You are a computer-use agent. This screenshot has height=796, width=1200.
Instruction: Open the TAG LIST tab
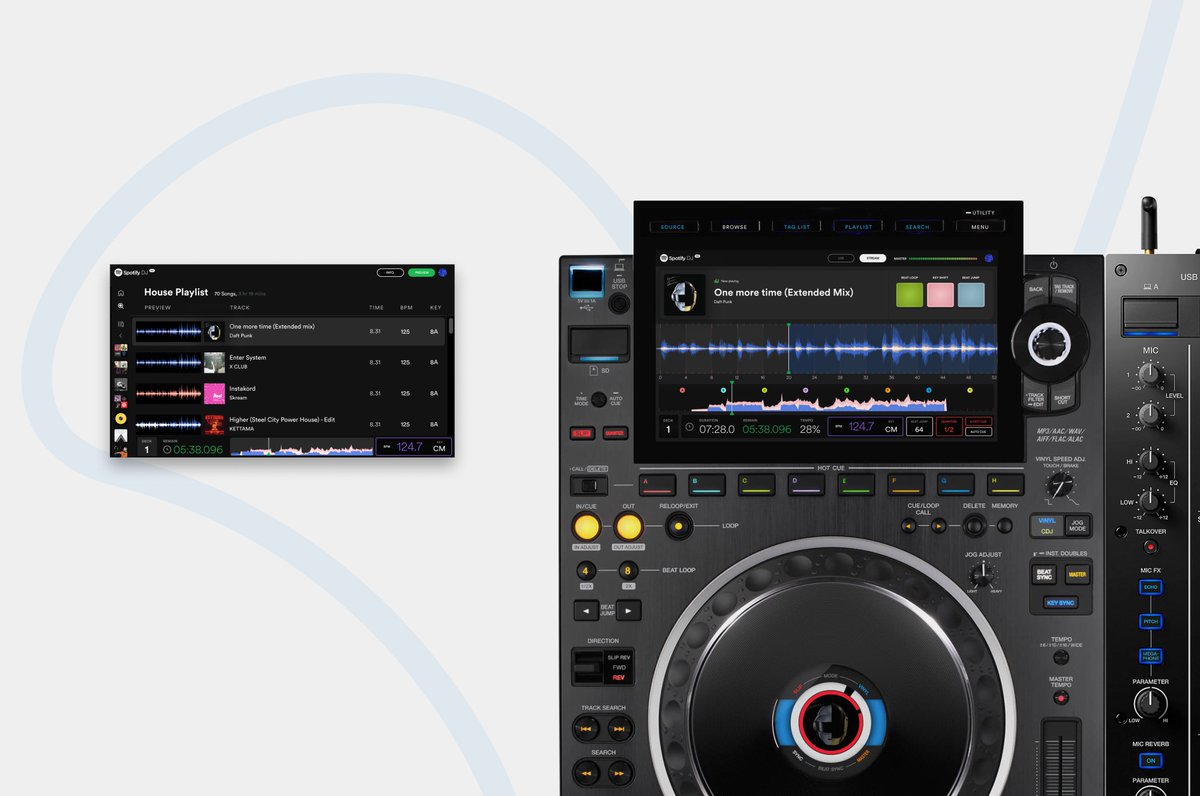tap(797, 227)
